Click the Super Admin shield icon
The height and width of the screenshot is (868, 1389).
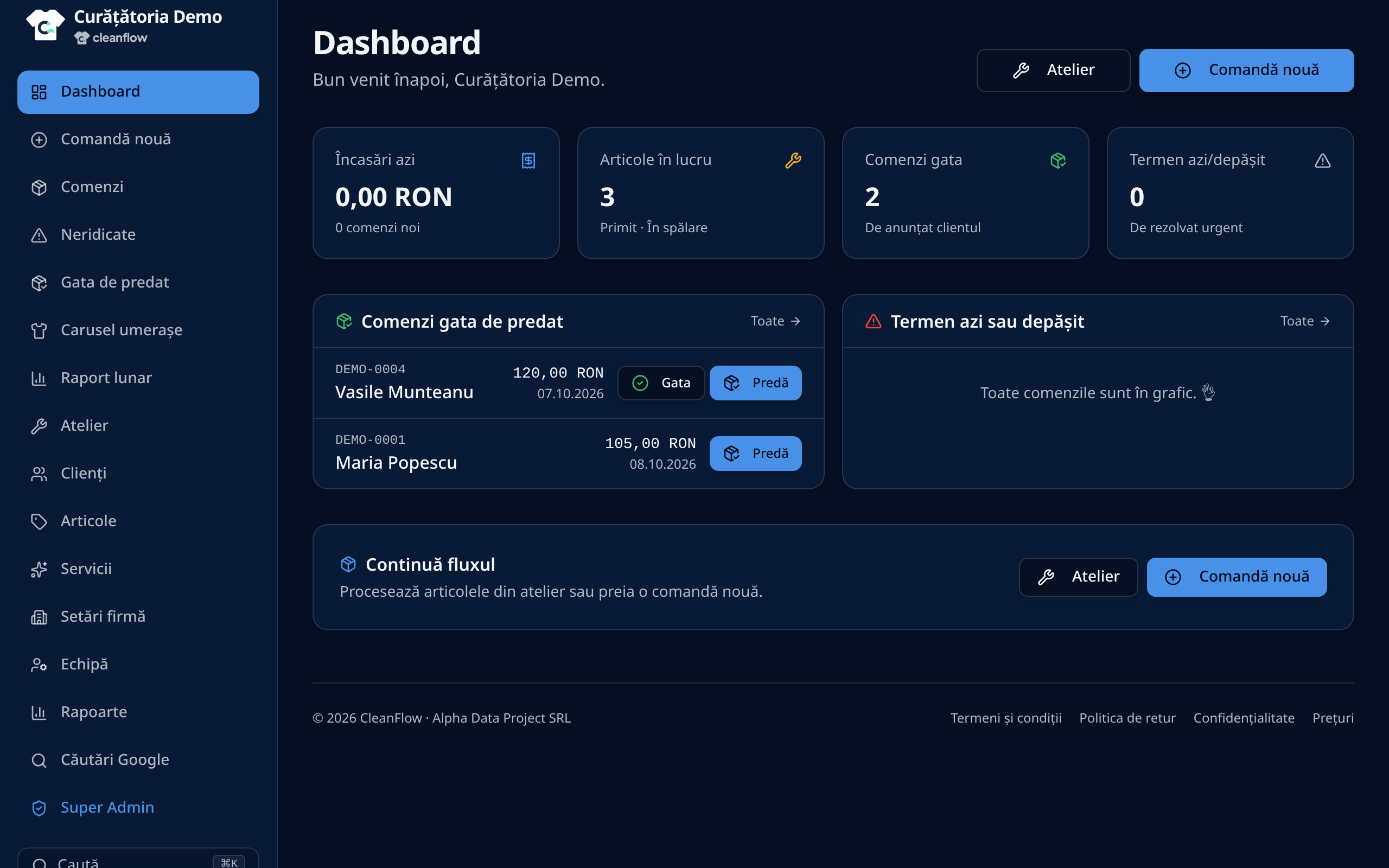coord(39,808)
